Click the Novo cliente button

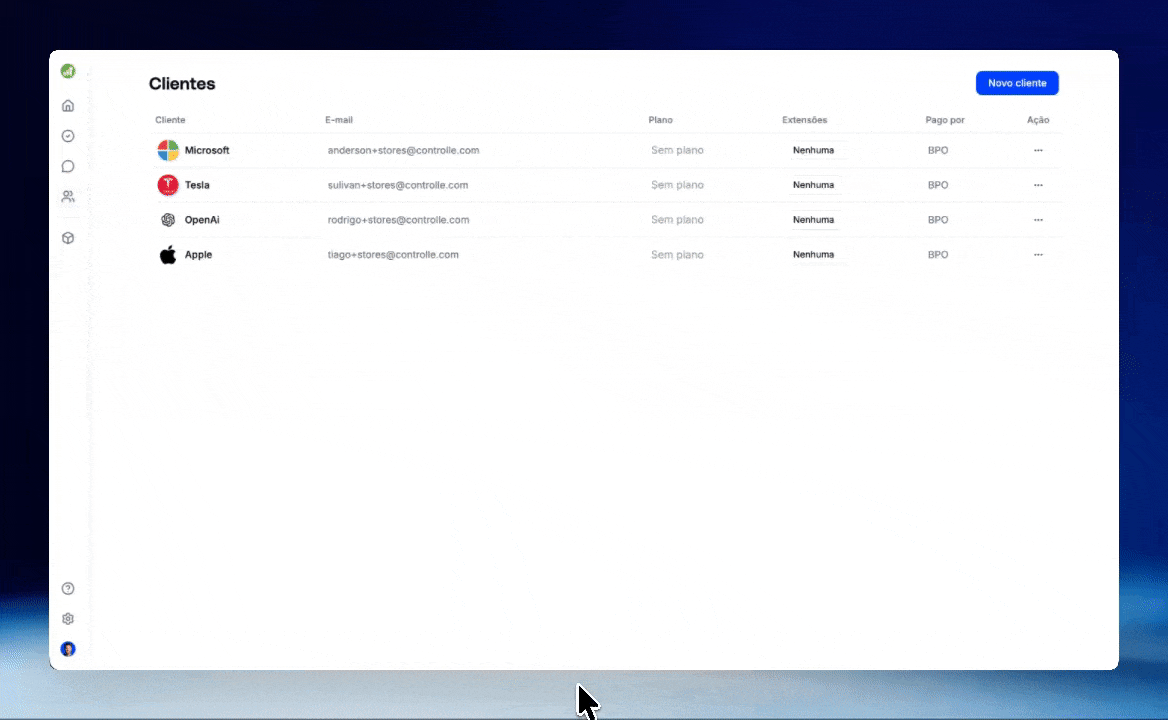tap(1017, 83)
